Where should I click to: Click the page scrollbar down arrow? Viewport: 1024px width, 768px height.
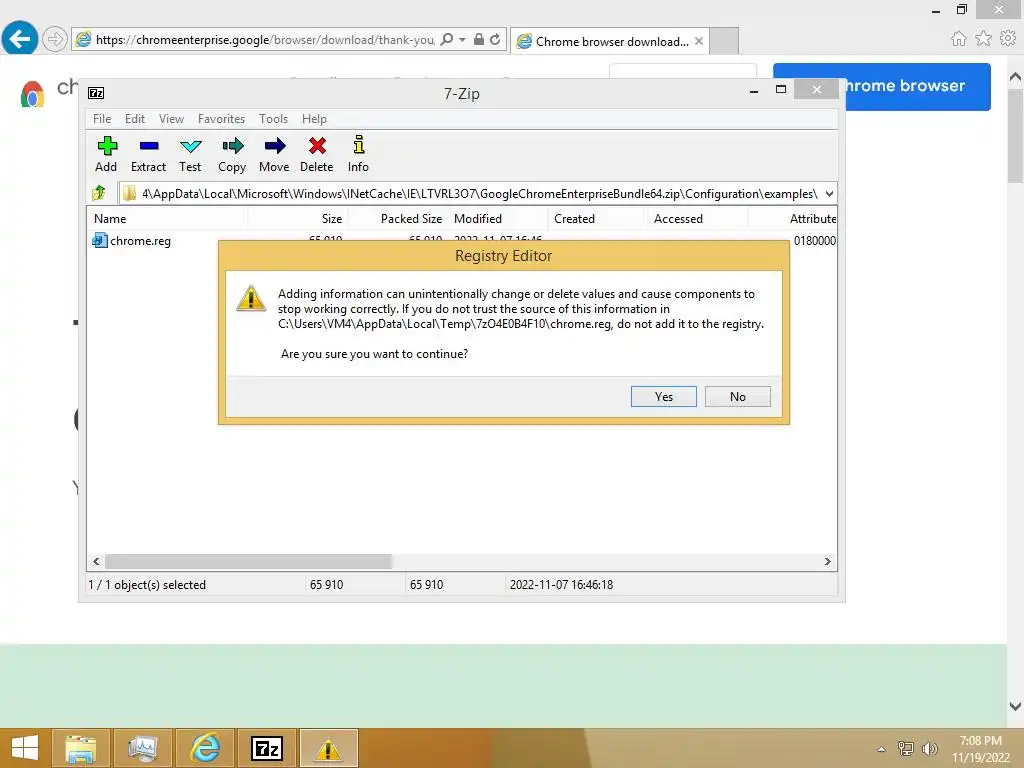coord(1015,706)
